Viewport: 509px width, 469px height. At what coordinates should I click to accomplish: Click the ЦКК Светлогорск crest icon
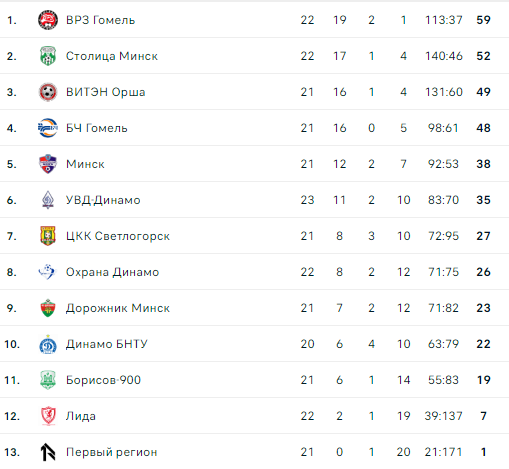click(x=48, y=236)
